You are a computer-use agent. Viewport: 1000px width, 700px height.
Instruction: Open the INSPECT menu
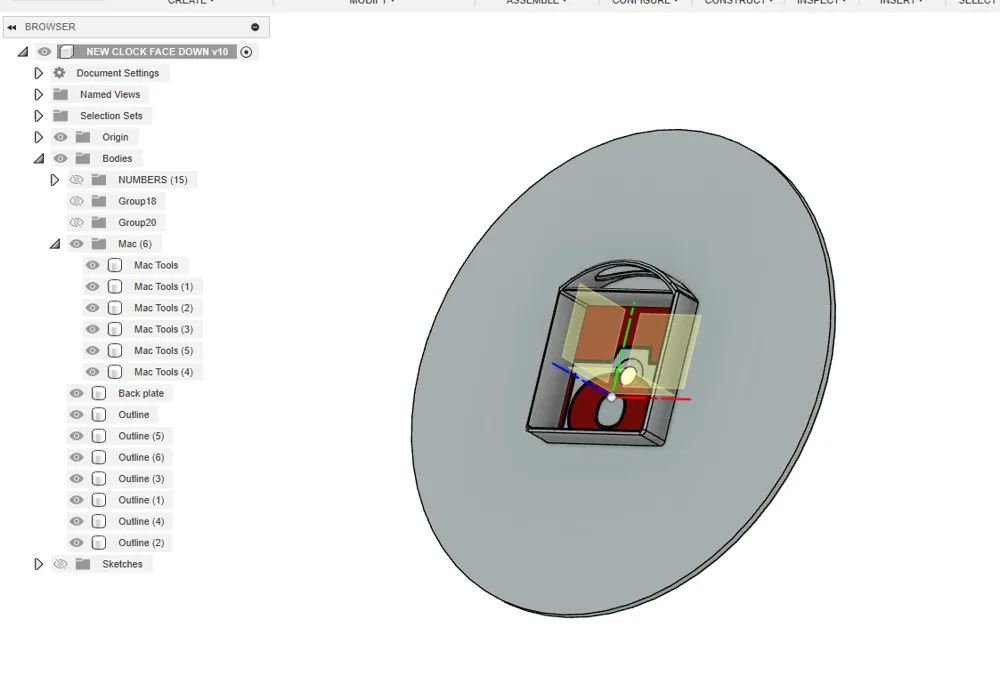[x=820, y=3]
